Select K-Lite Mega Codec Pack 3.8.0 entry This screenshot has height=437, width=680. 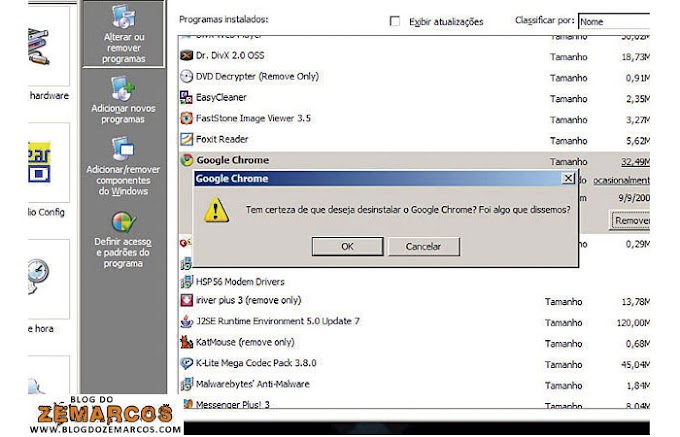(256, 363)
